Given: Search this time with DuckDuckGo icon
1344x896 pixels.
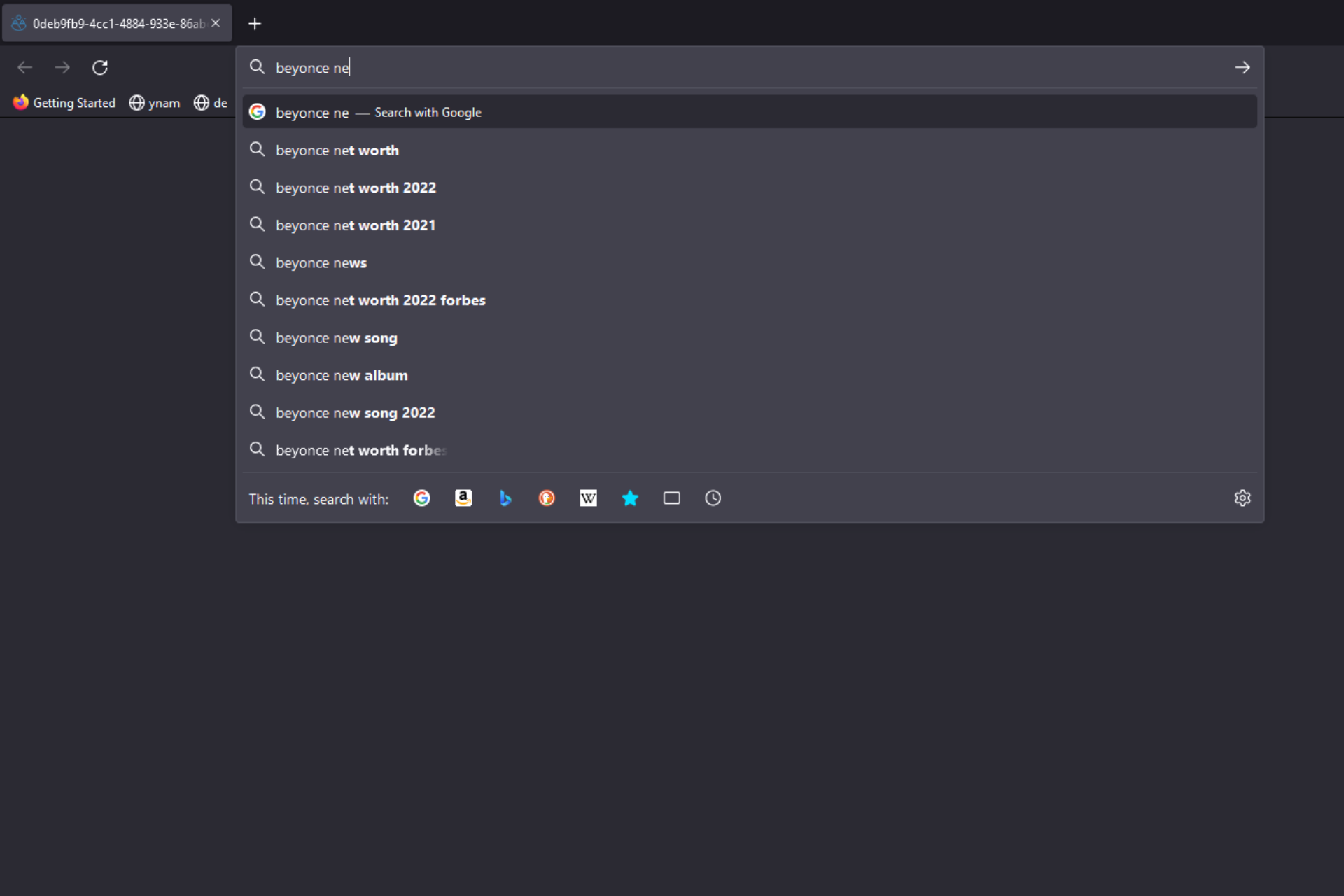Looking at the screenshot, I should point(547,498).
